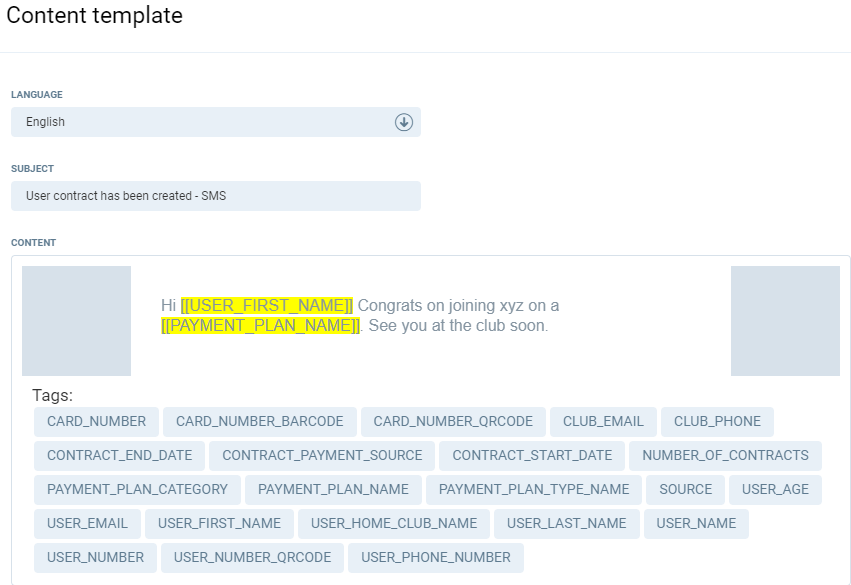Viewport: 851px width, 585px height.
Task: Insert the CARD_NUMBER_BARCODE tag
Action: tap(259, 422)
